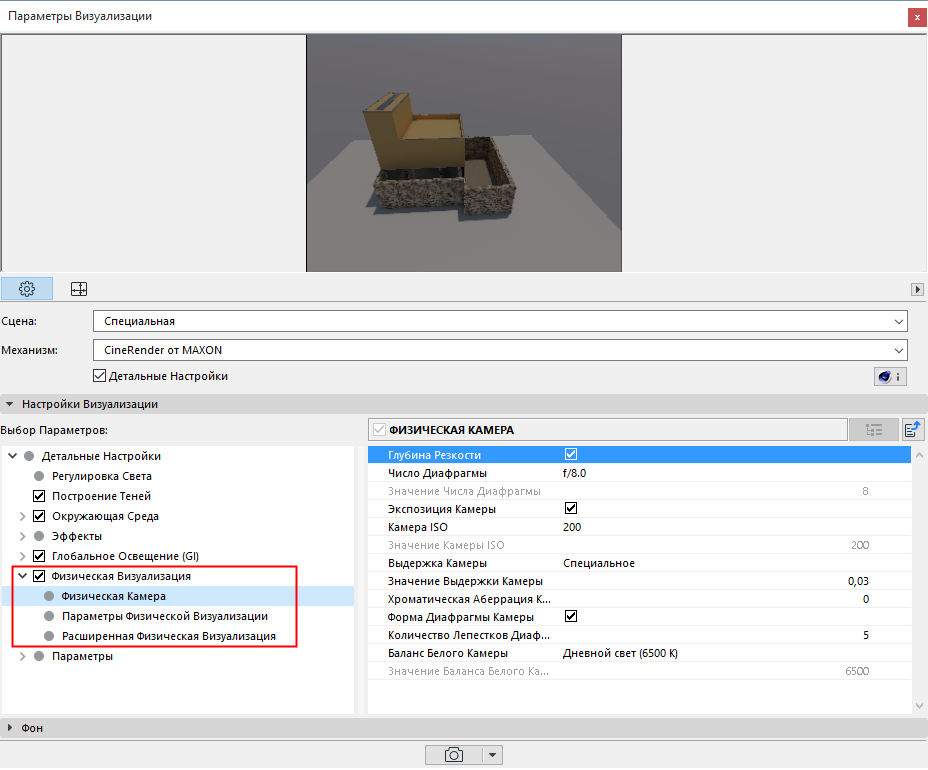Click Значение Числа Диафрагмы disabled row
The image size is (928, 770).
pos(639,491)
